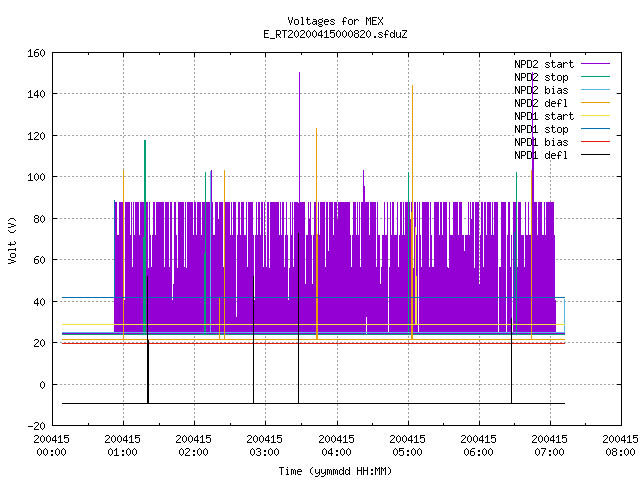Click the 'NPD2 defl' legend label
The height and width of the screenshot is (480, 640).
pos(541,103)
